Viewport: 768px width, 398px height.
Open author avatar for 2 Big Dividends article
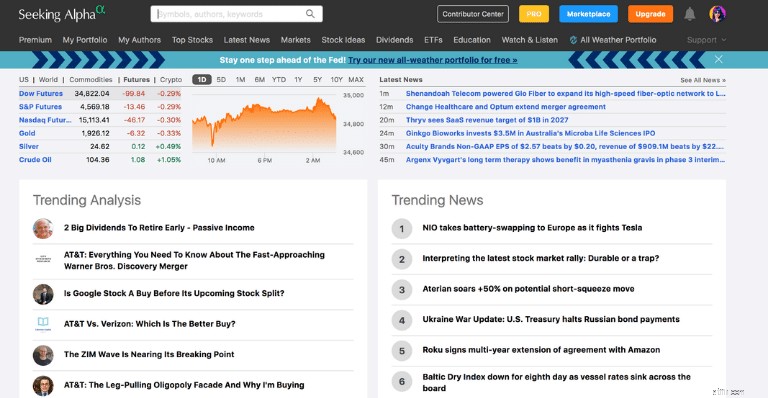[x=43, y=228]
